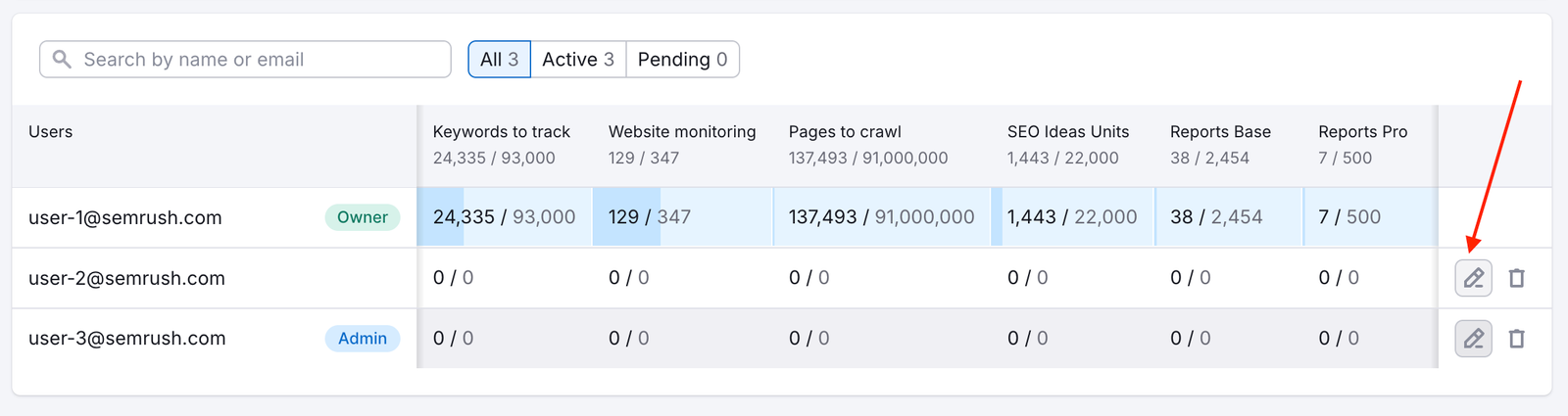Select the user-2@semrush.com email
This screenshot has height=416, width=1568.
pyautogui.click(x=126, y=278)
